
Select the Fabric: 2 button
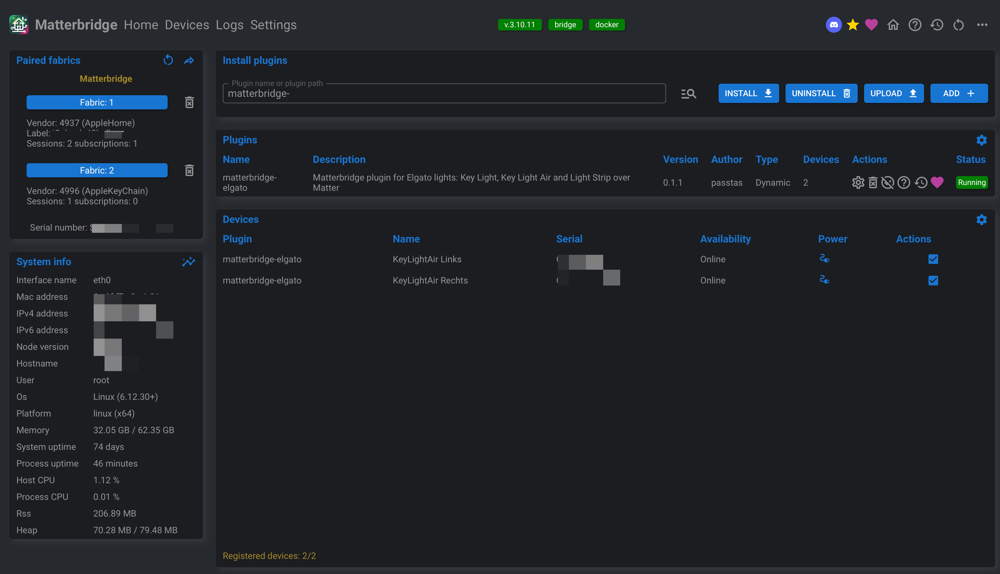97,170
